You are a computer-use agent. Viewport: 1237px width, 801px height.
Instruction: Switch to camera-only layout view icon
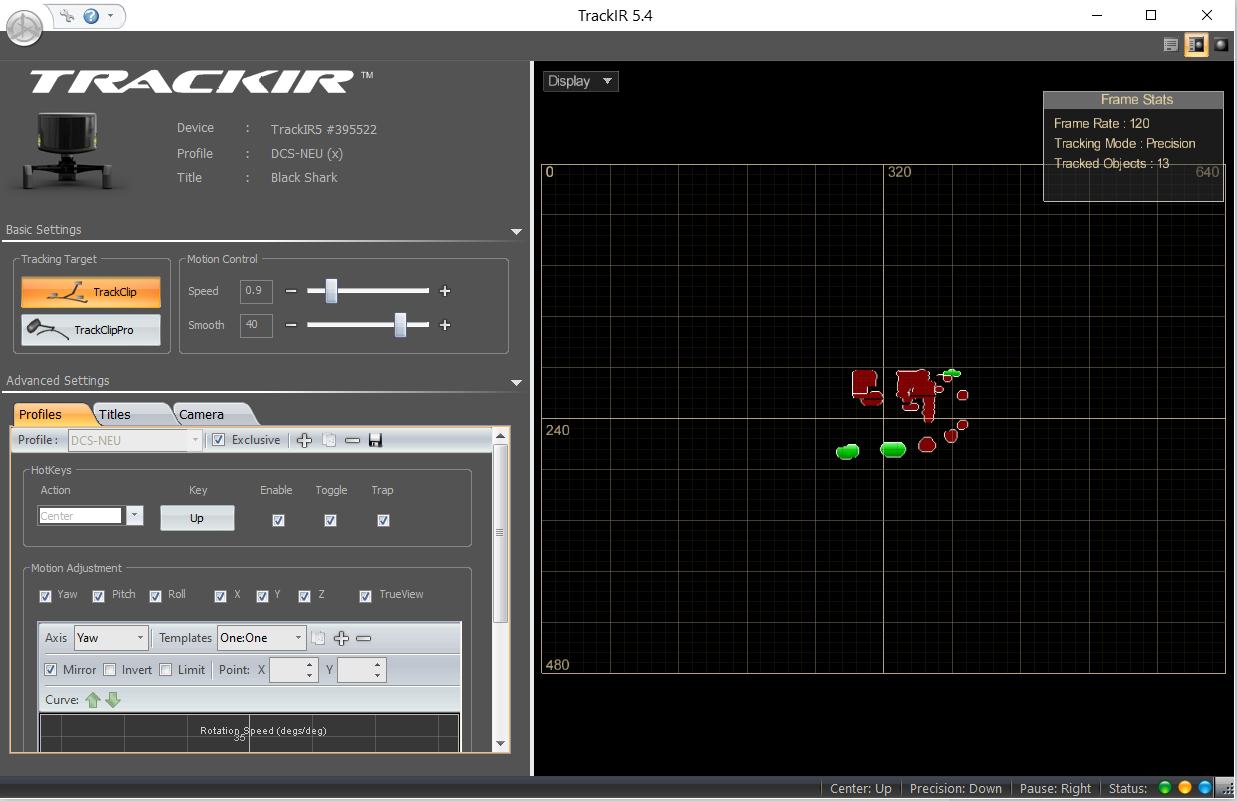1221,45
